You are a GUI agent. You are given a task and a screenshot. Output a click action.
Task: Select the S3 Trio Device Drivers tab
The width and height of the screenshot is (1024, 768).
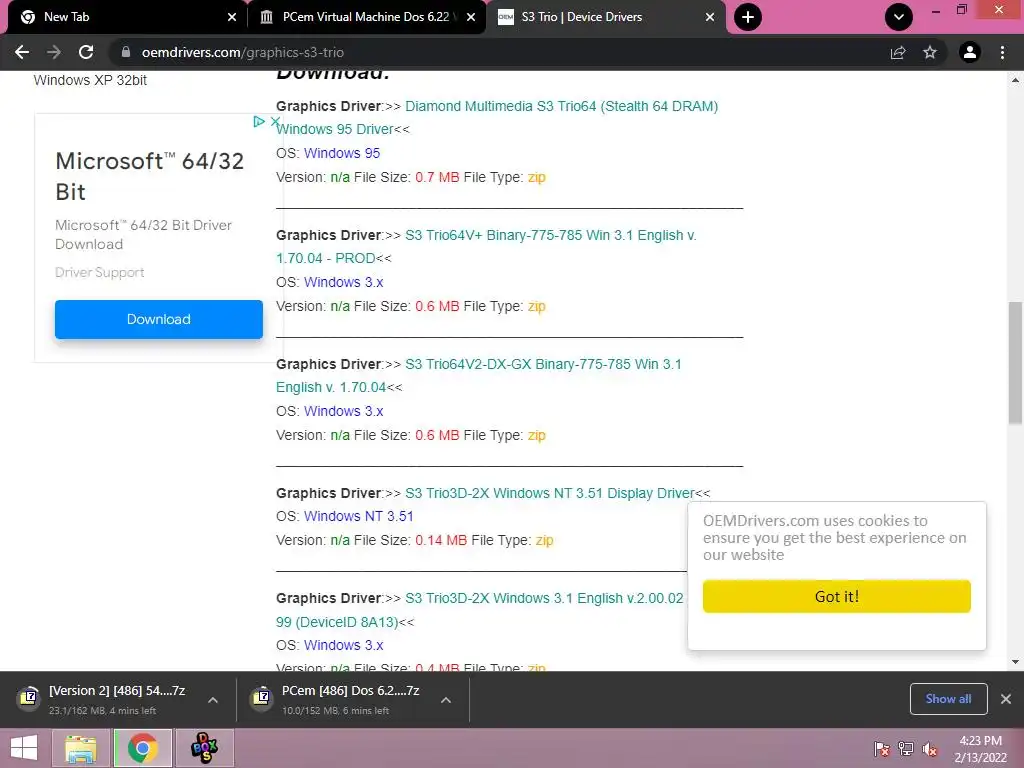(x=605, y=17)
